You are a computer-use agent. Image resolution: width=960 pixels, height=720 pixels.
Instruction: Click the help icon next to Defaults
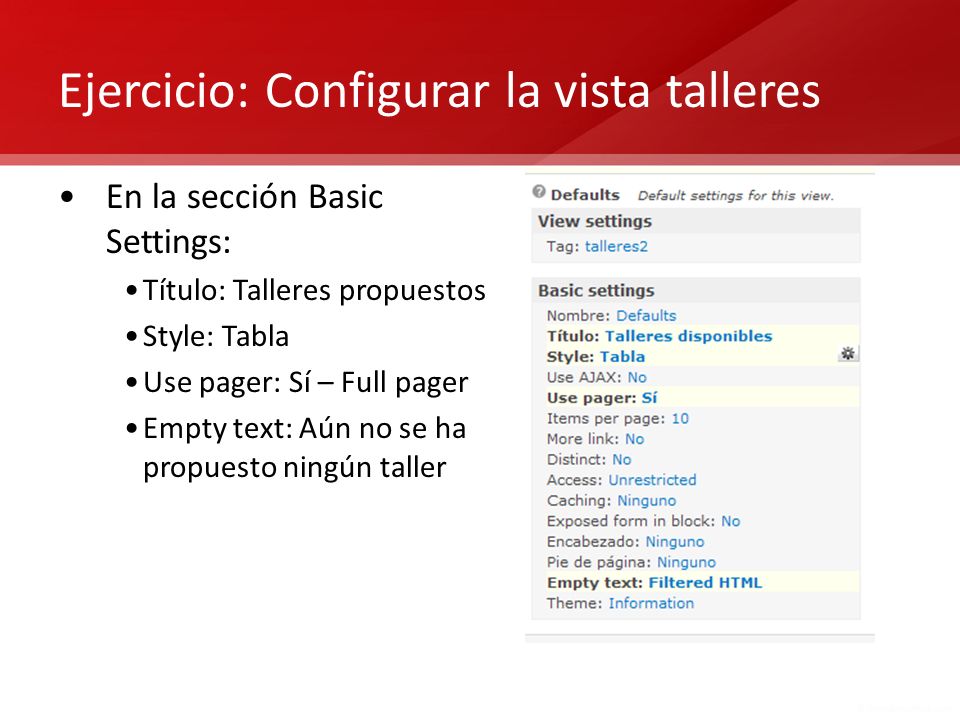click(539, 192)
